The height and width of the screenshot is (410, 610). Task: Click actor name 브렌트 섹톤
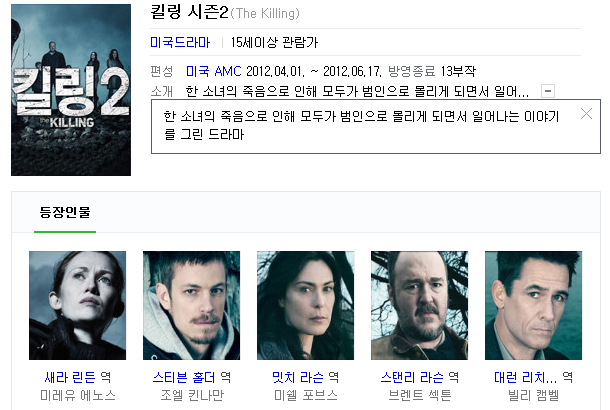[x=420, y=396]
